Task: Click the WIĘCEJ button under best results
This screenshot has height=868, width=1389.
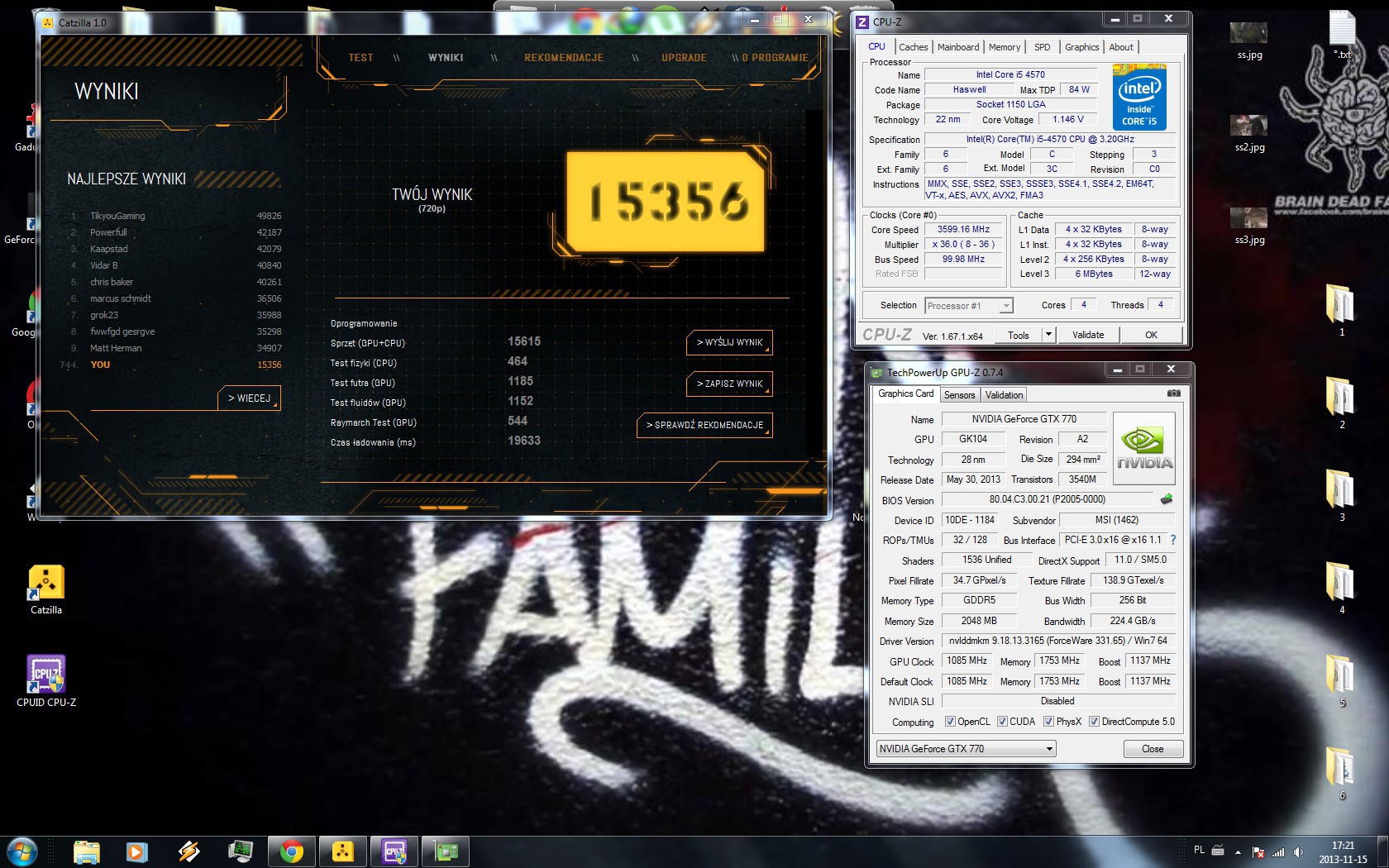Action: [249, 398]
